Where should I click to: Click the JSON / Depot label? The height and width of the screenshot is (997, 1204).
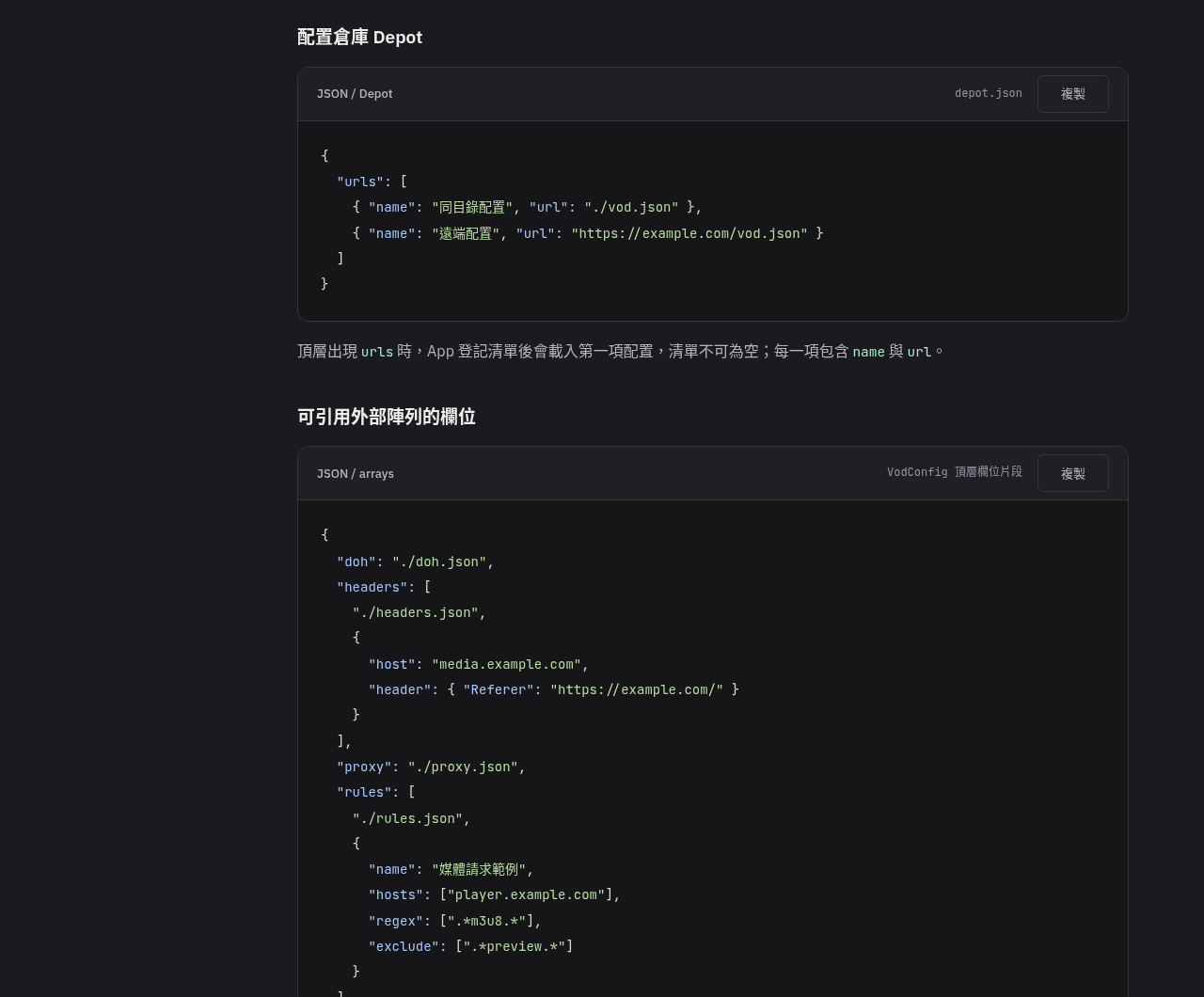click(355, 94)
